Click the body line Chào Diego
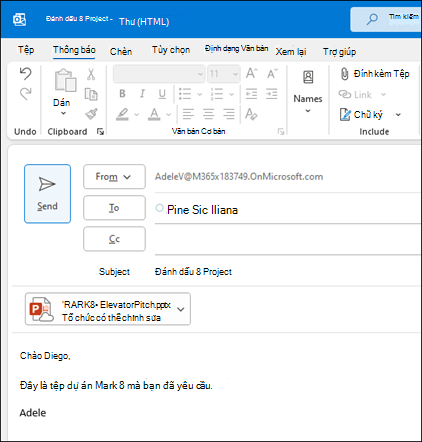422x442 pixels. pos(45,356)
